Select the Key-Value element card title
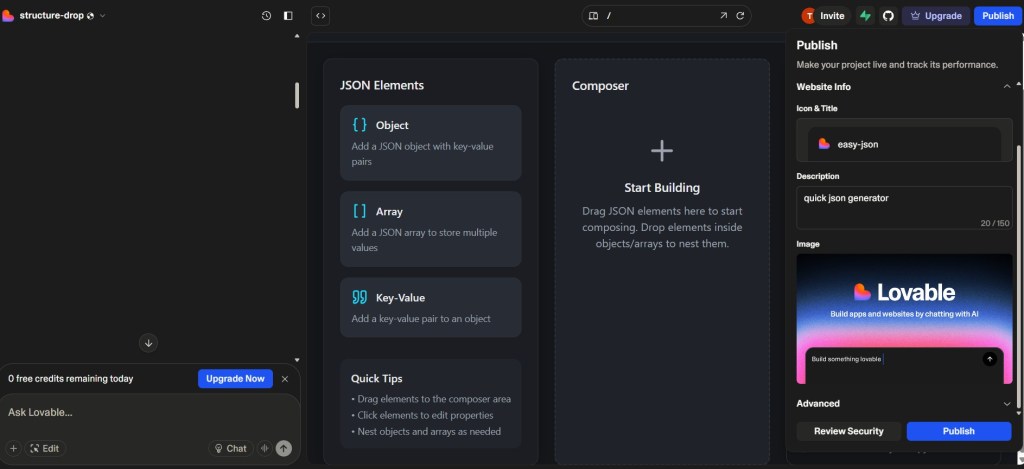The image size is (1024, 469). click(x=400, y=298)
